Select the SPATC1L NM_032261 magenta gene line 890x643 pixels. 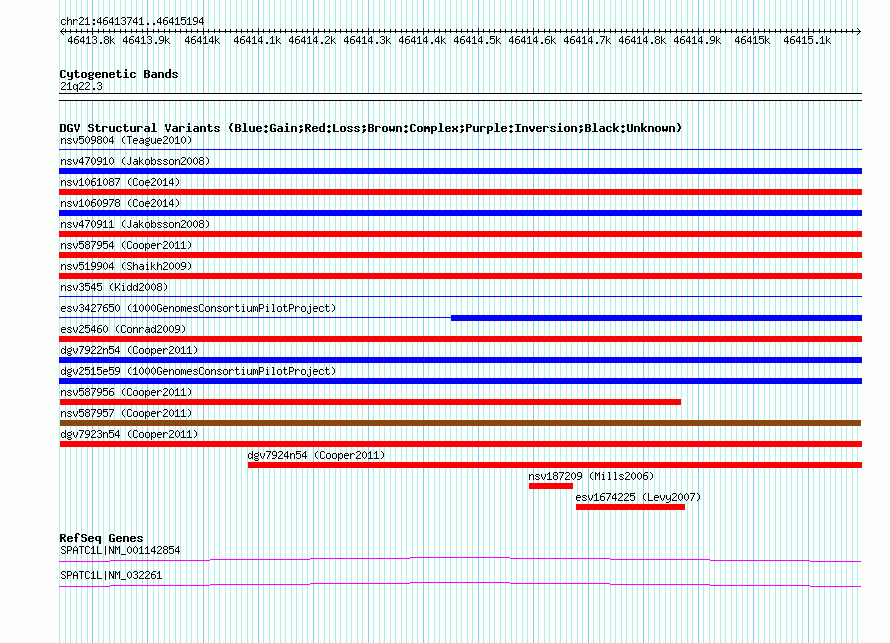460,585
